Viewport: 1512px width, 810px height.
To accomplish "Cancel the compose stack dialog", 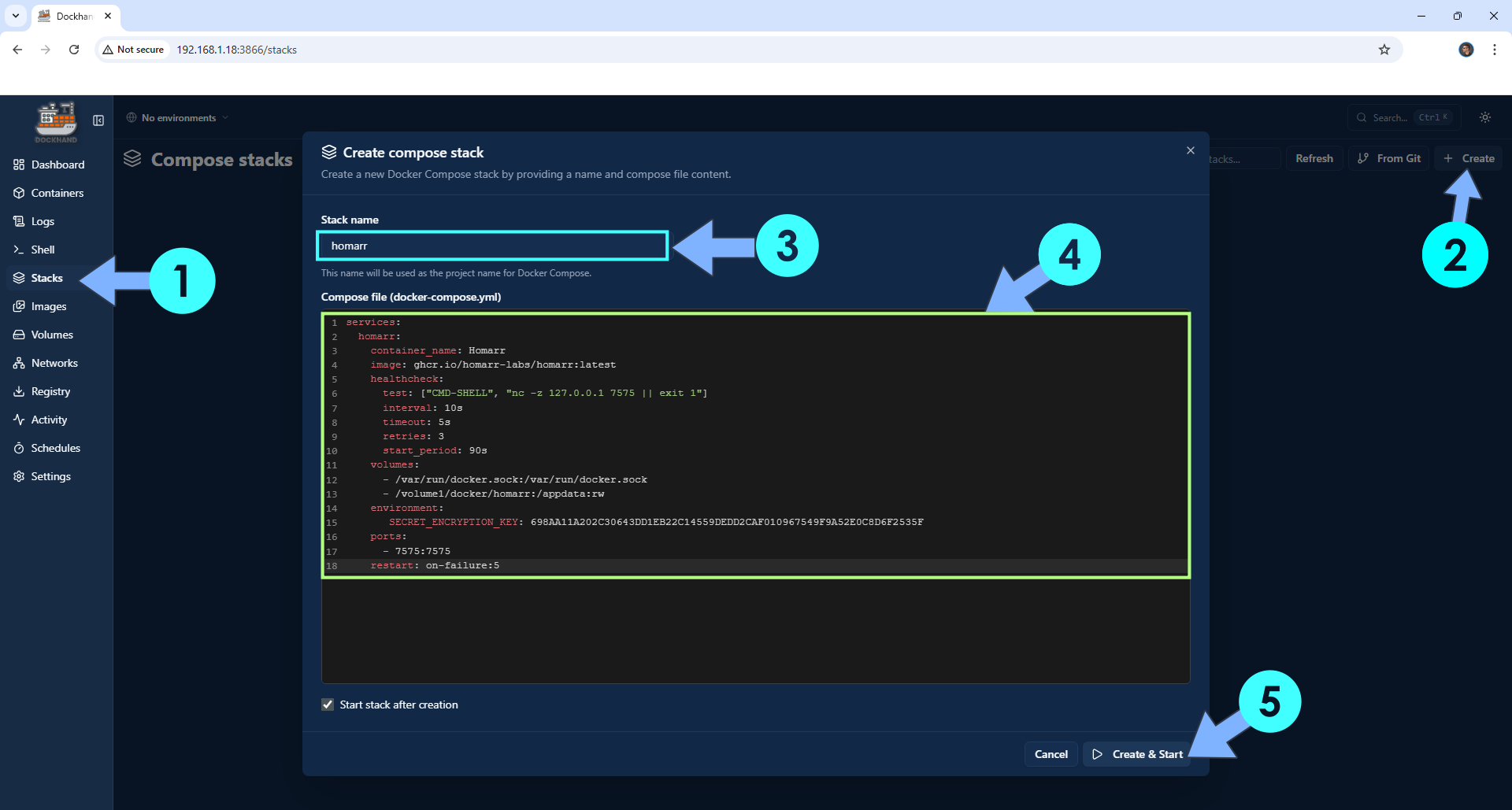I will click(1051, 753).
